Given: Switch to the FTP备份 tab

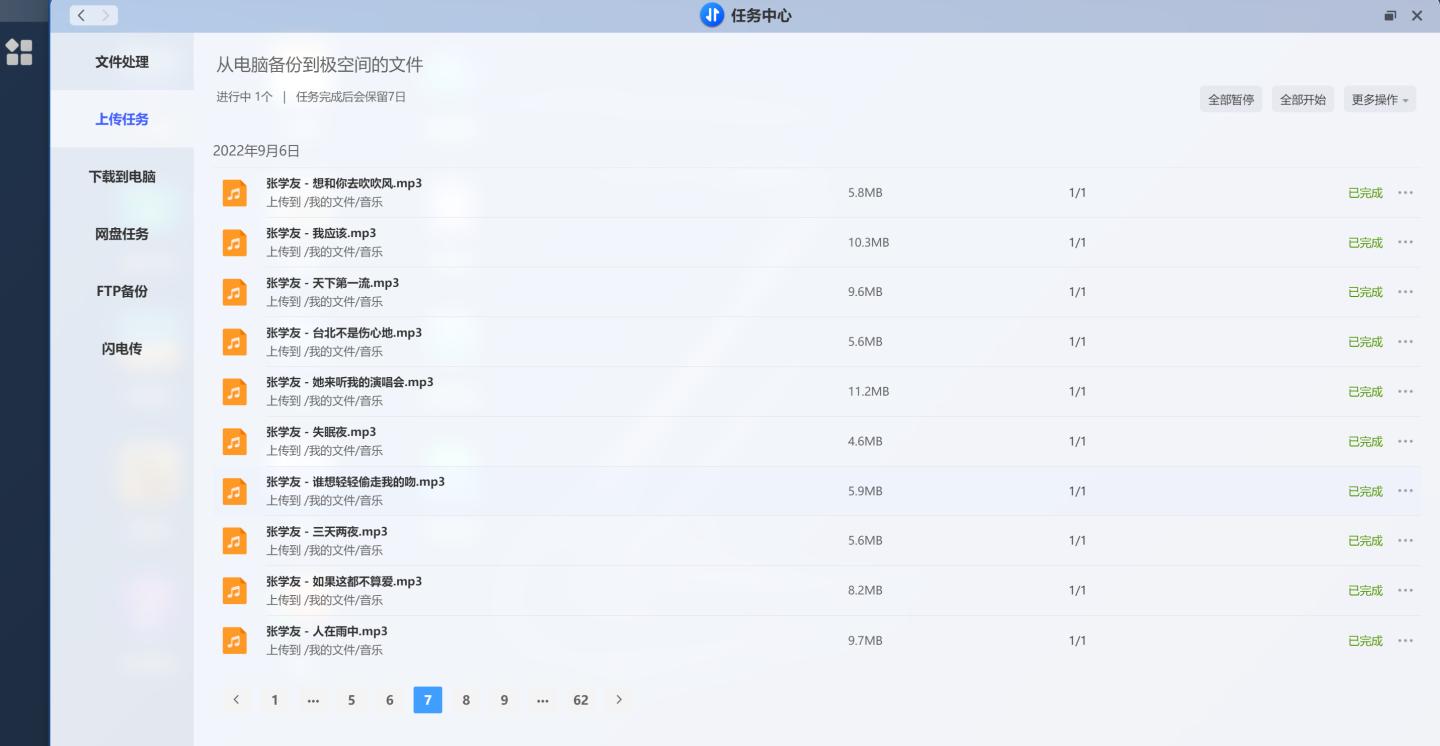Looking at the screenshot, I should (x=122, y=291).
